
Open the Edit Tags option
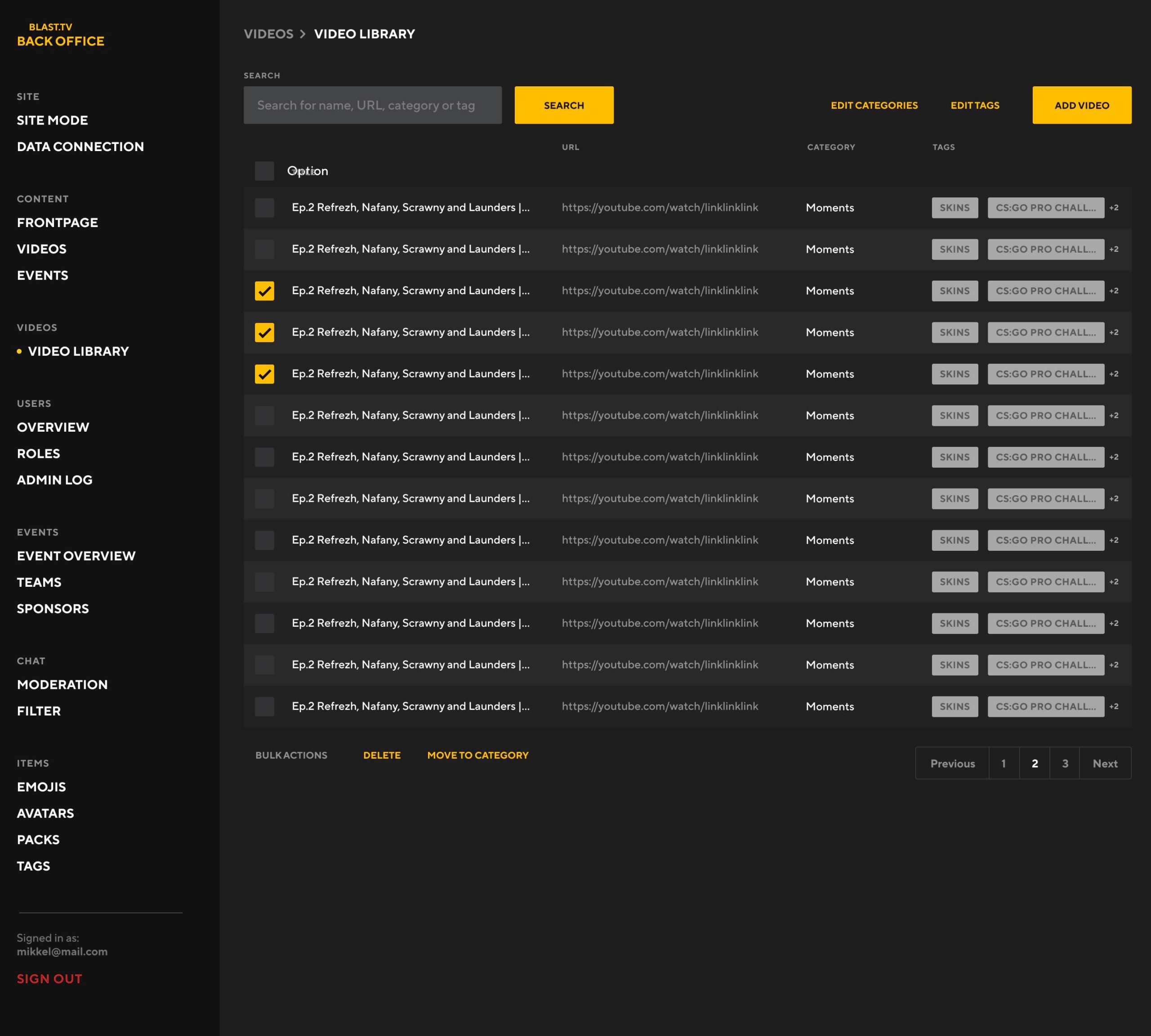pos(975,105)
